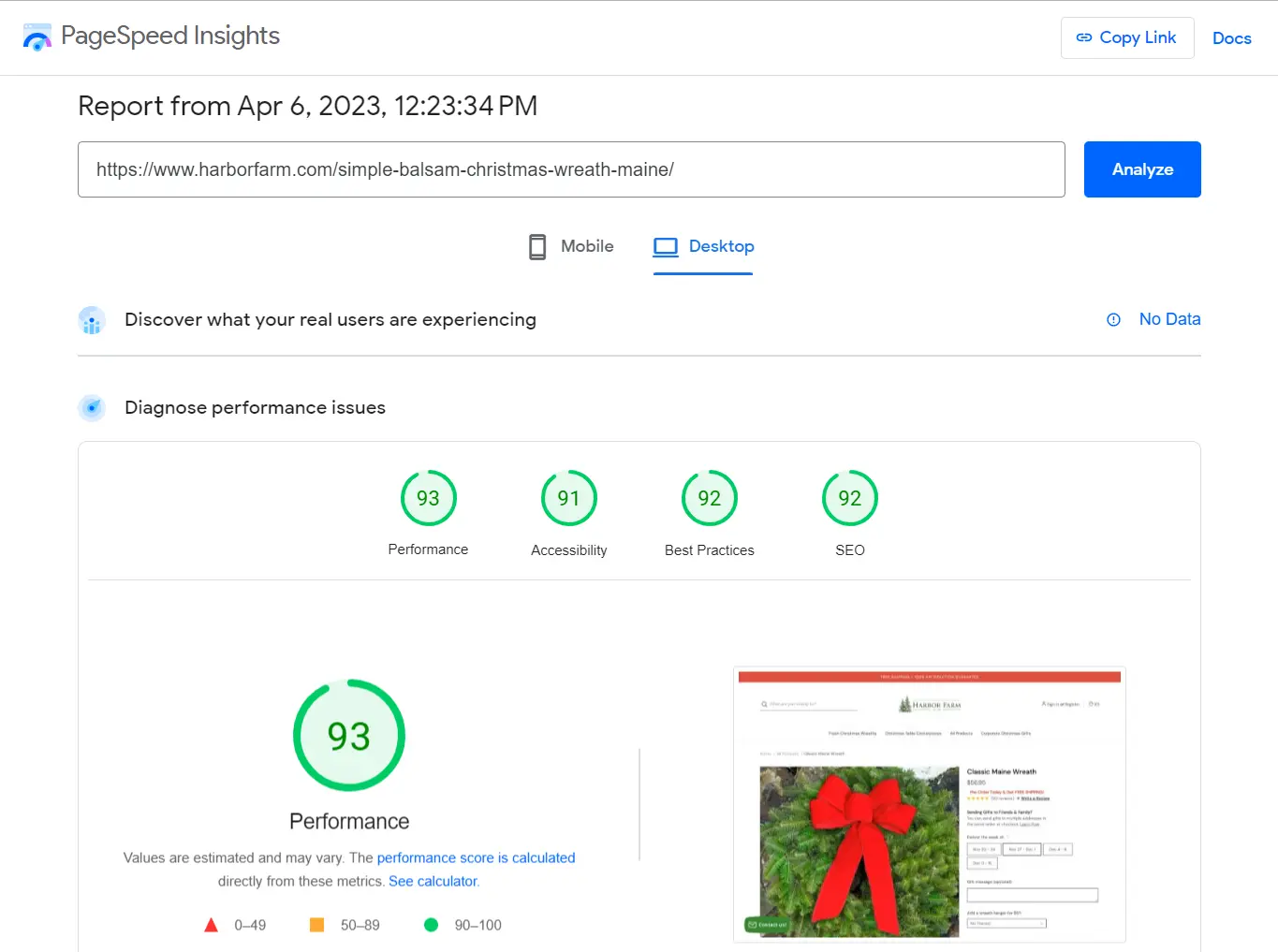Click the PageSpeed Insights logo icon

point(37,37)
